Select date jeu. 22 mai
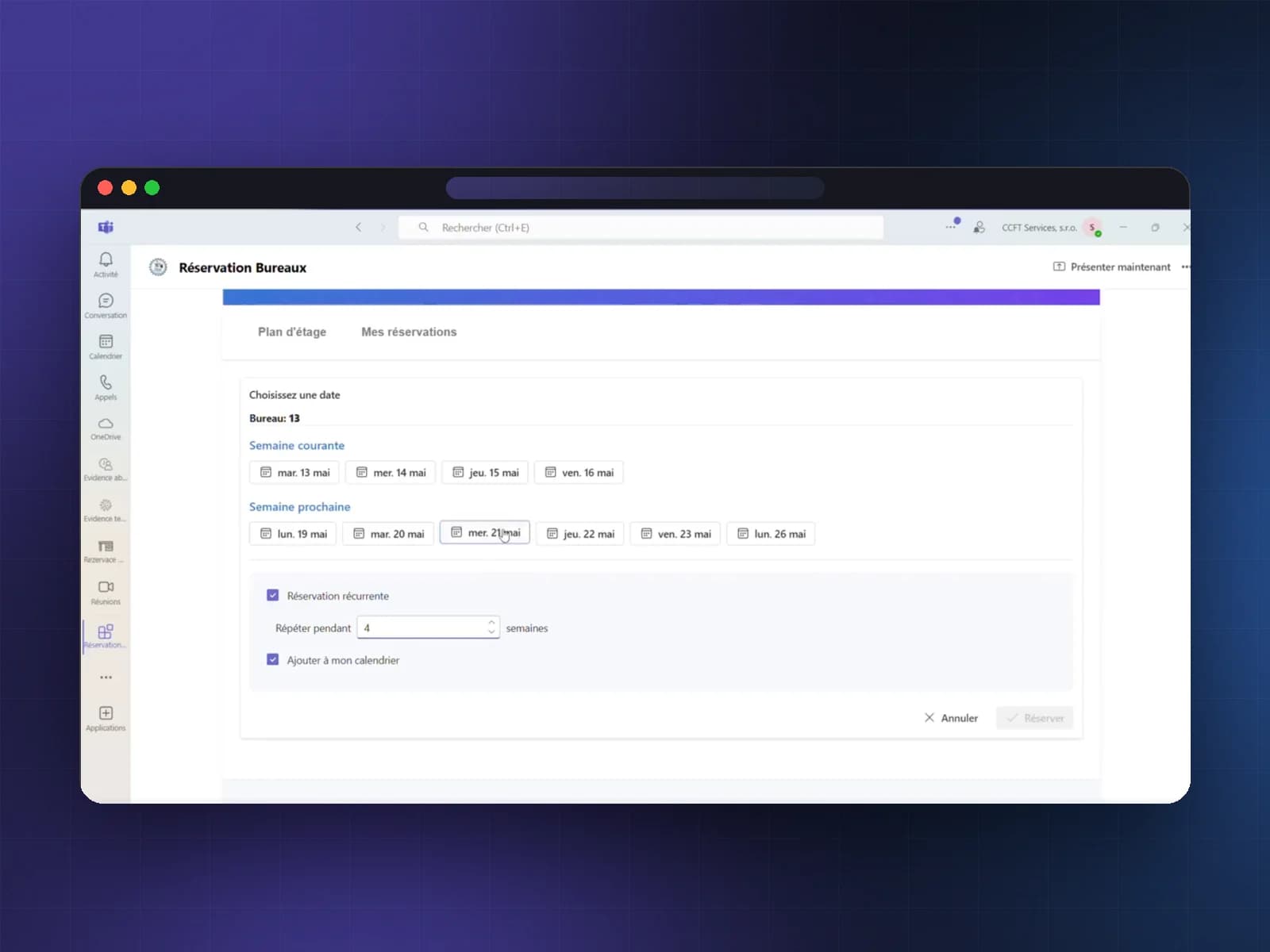The image size is (1270, 952). 580,534
